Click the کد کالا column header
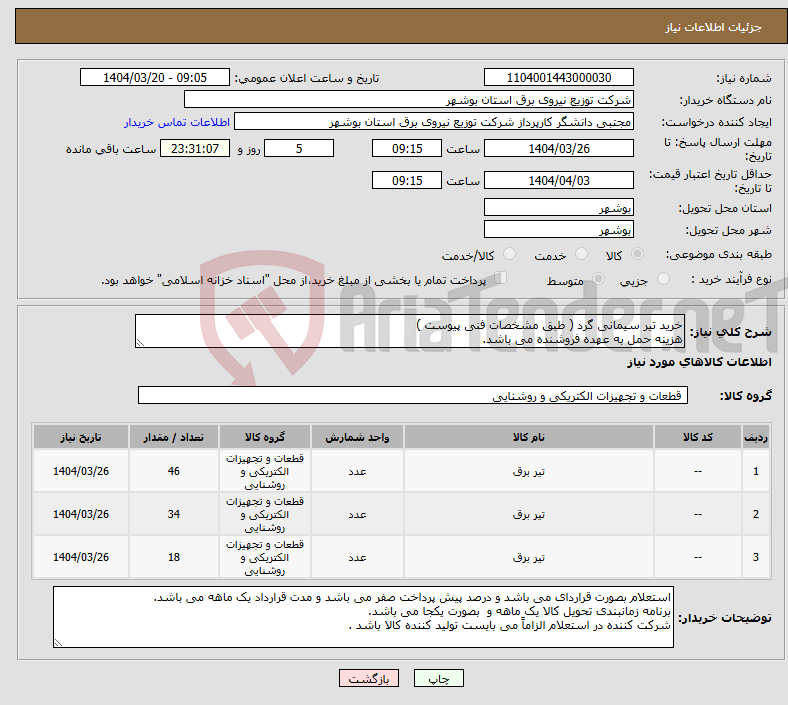 (x=698, y=437)
